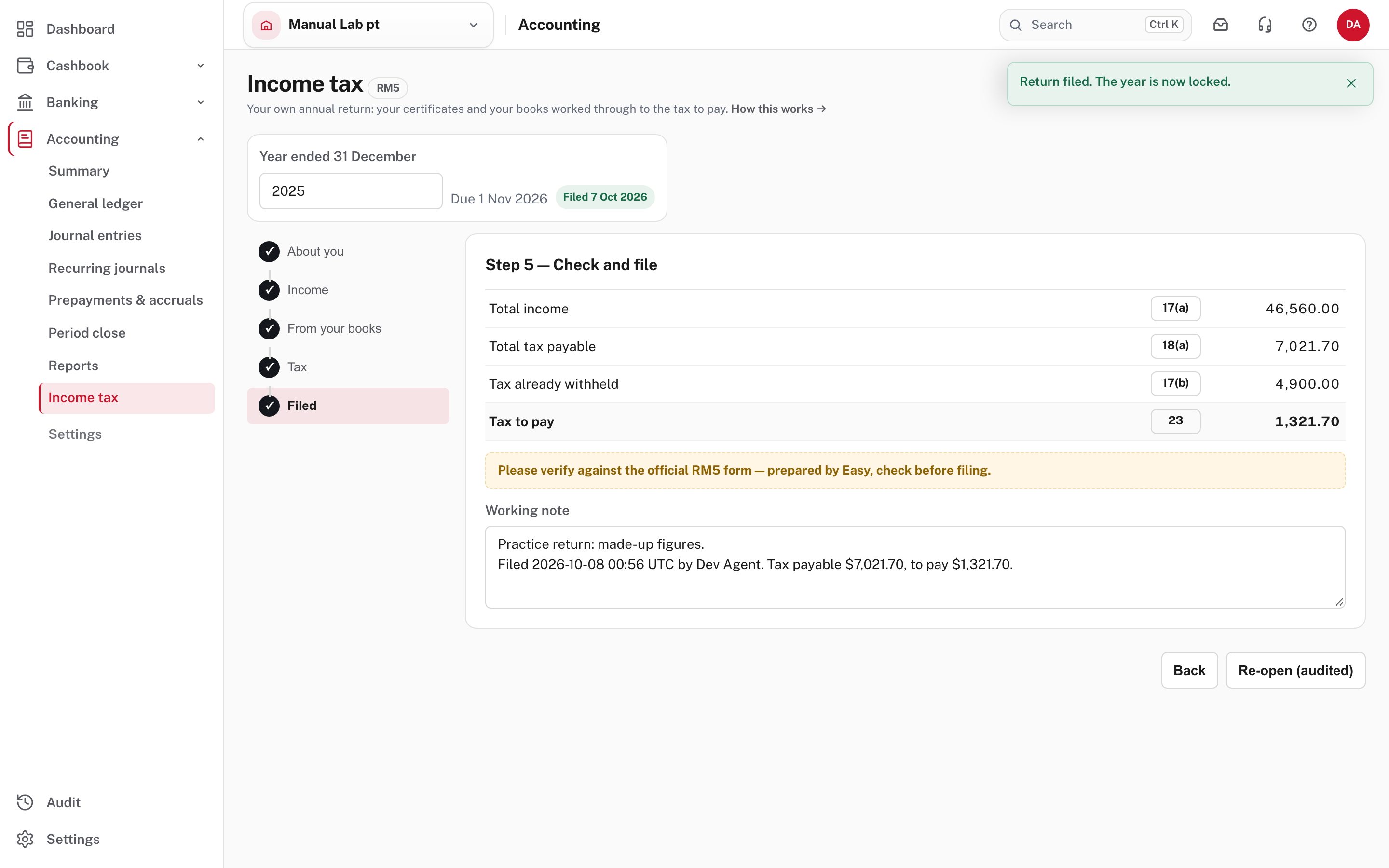Screen dimensions: 1389x868
Task: Open the Dashboard grid icon
Action: pyautogui.click(x=25, y=29)
